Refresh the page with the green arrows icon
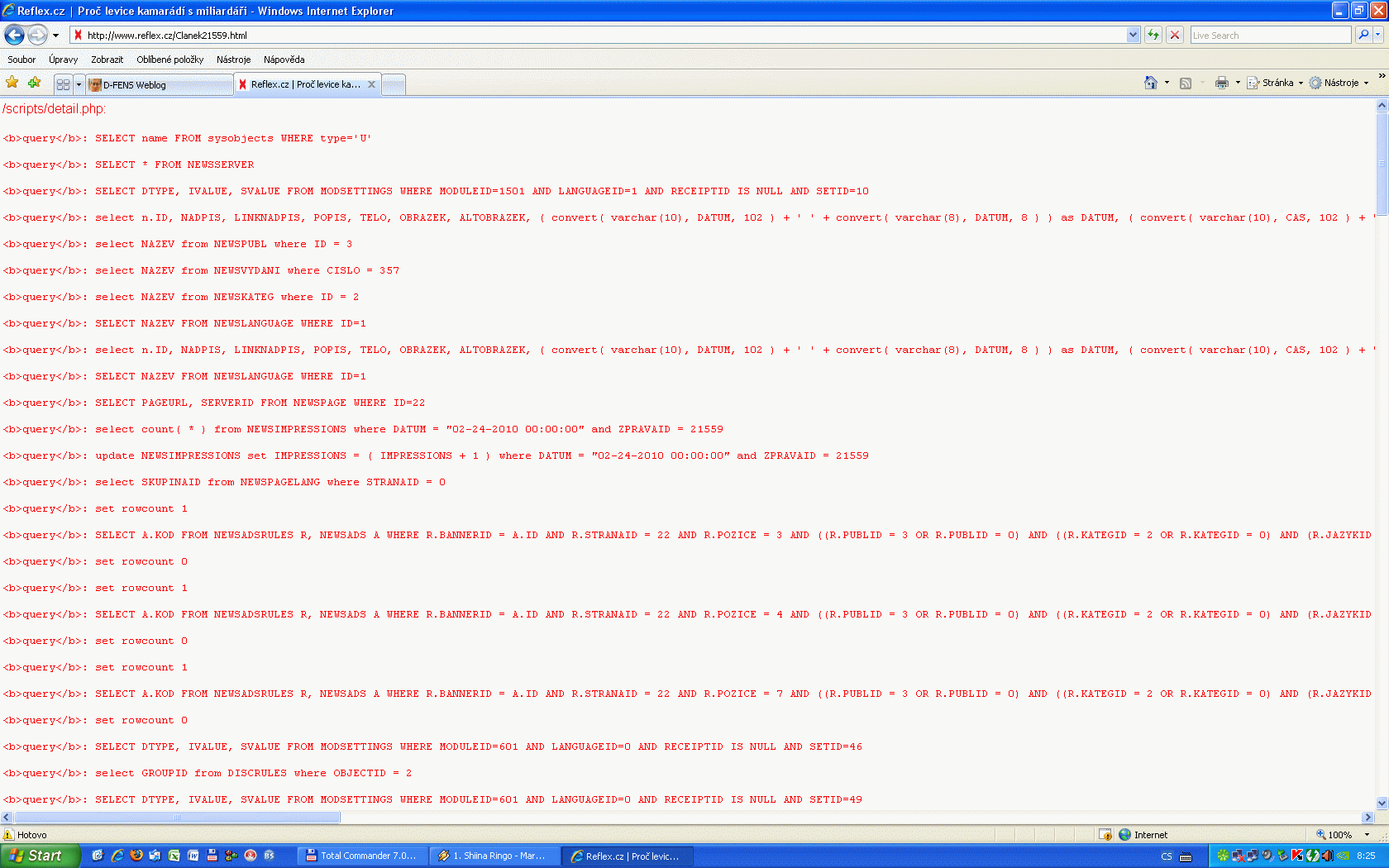This screenshot has width=1389, height=868. point(1153,35)
